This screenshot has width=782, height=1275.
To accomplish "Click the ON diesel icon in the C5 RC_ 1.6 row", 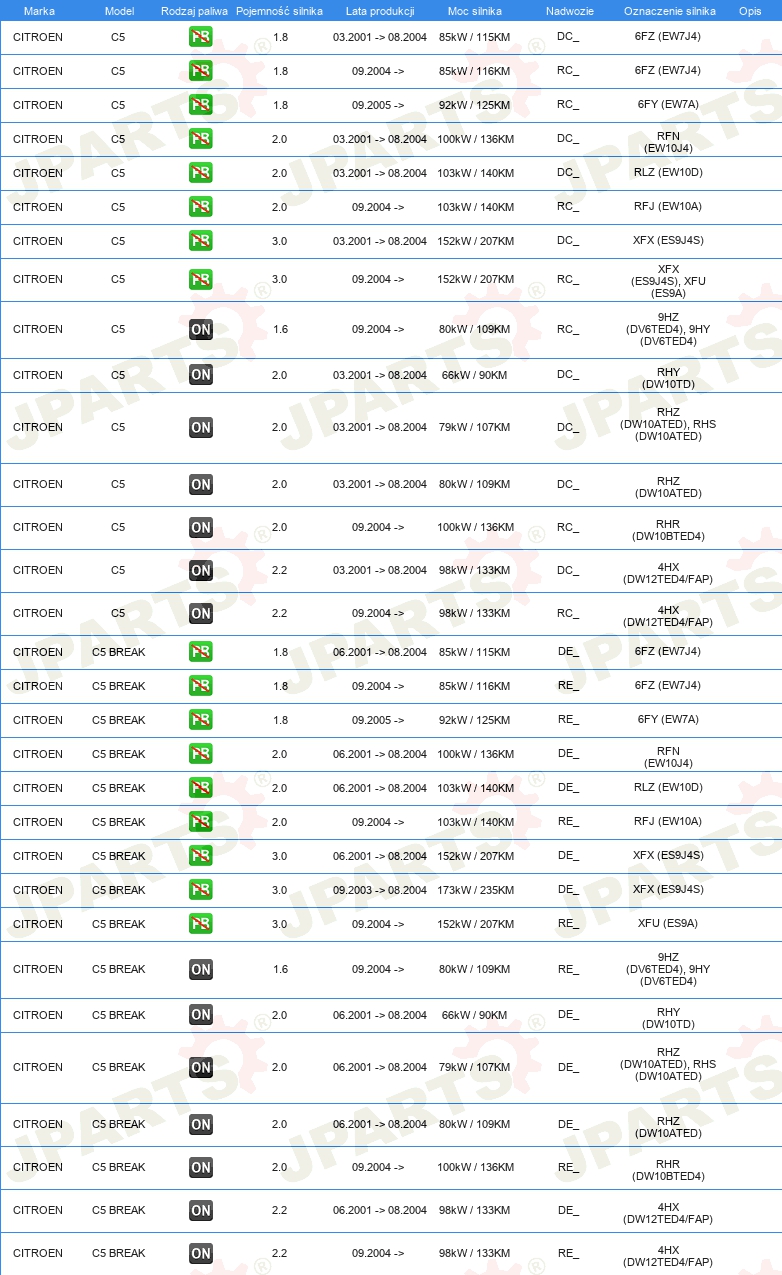I will coord(200,329).
